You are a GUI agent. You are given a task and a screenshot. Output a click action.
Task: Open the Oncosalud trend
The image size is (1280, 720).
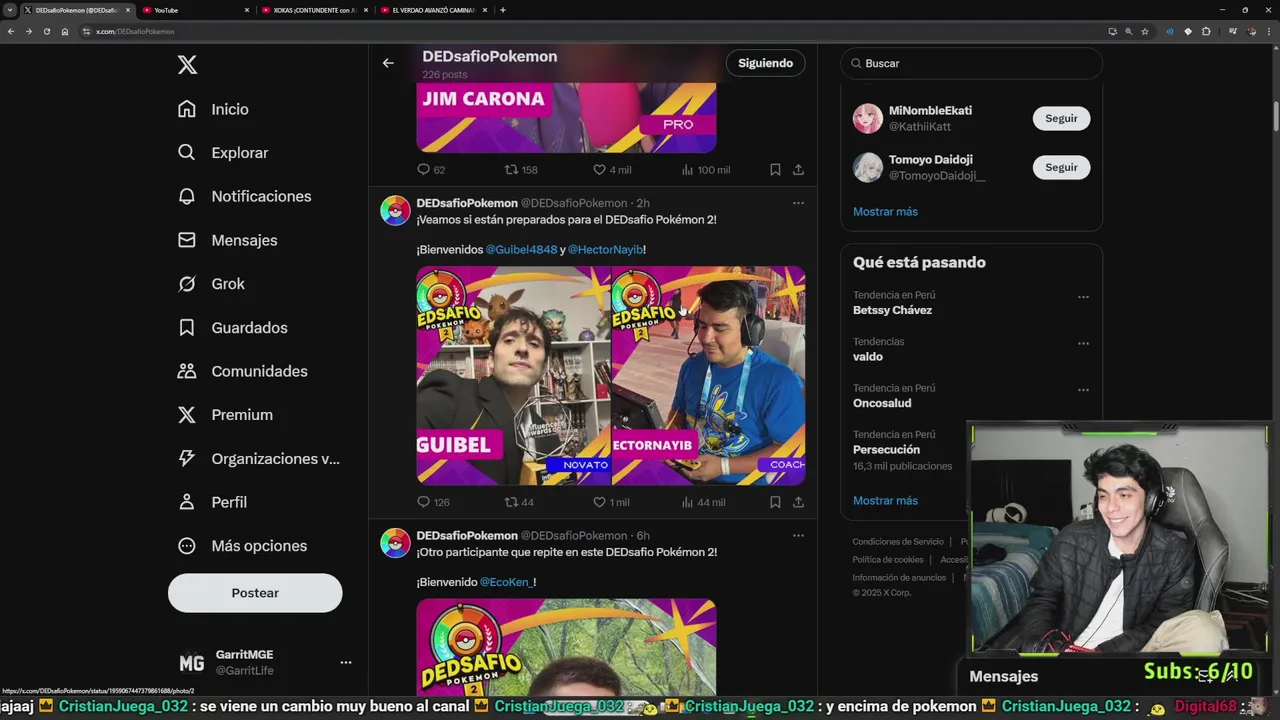(x=882, y=403)
